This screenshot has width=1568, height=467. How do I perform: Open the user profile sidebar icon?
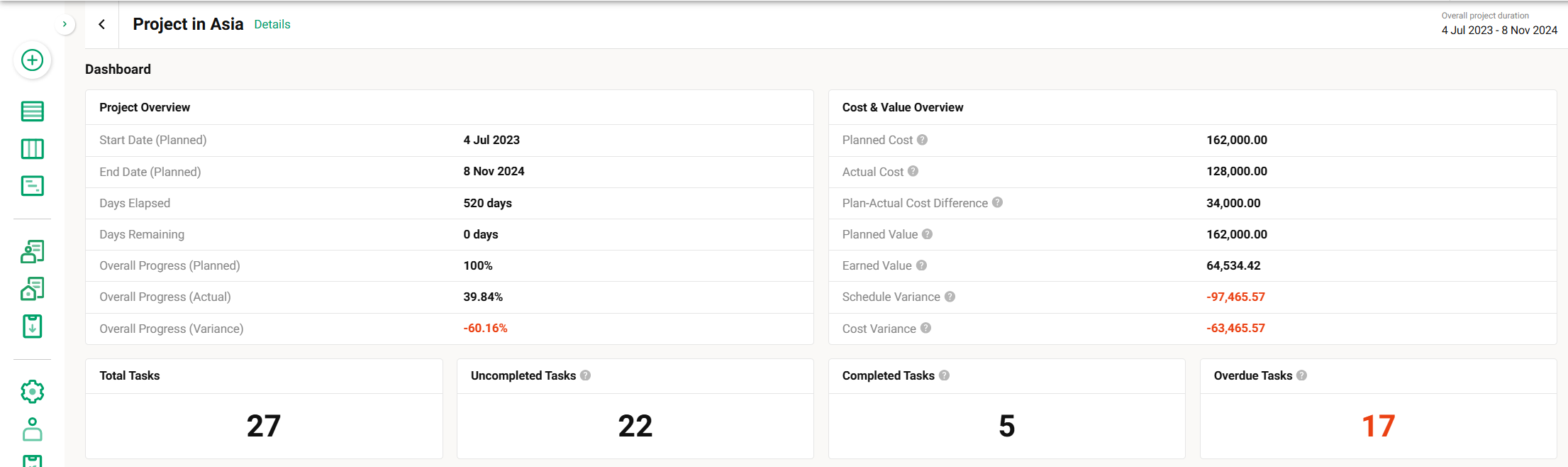tap(32, 429)
